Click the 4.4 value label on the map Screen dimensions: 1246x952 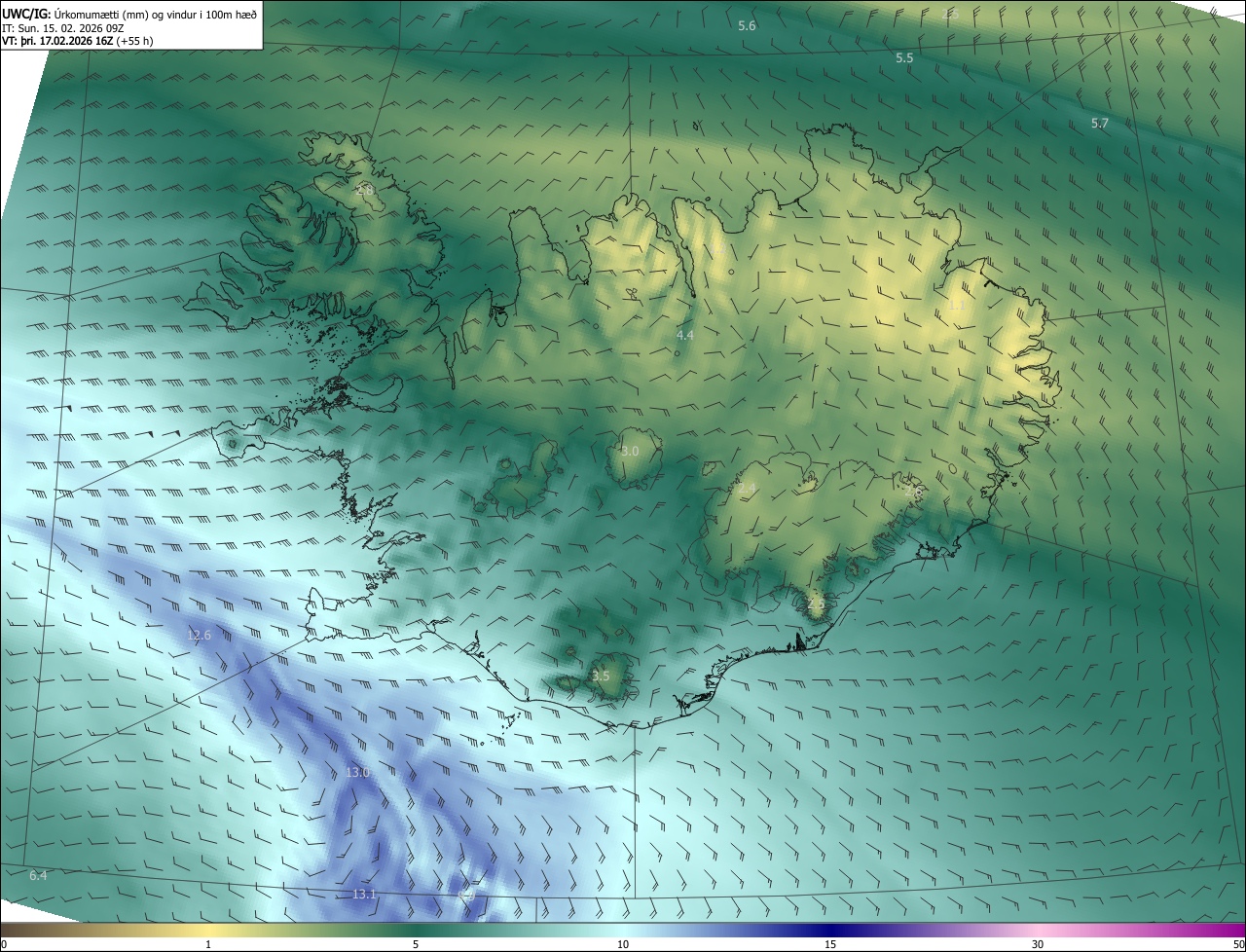click(x=684, y=335)
